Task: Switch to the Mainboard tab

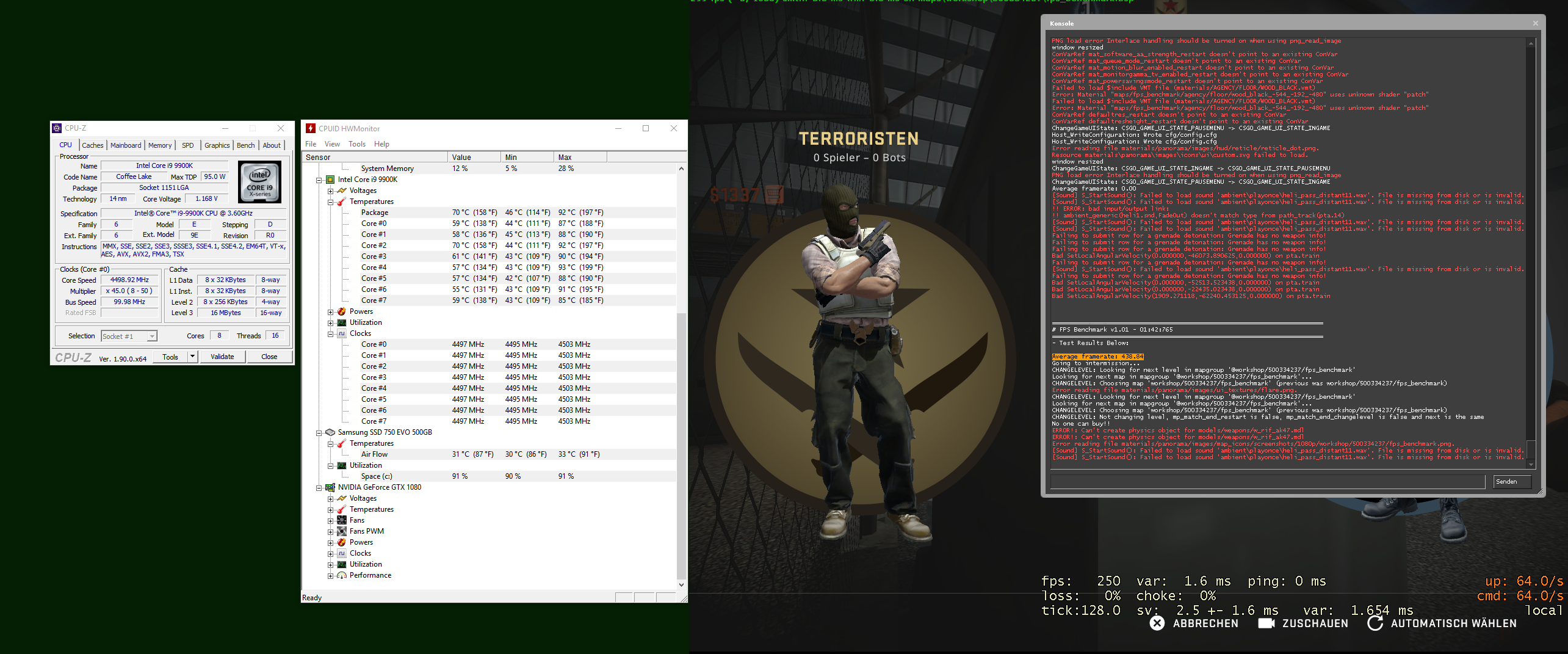Action: point(126,145)
